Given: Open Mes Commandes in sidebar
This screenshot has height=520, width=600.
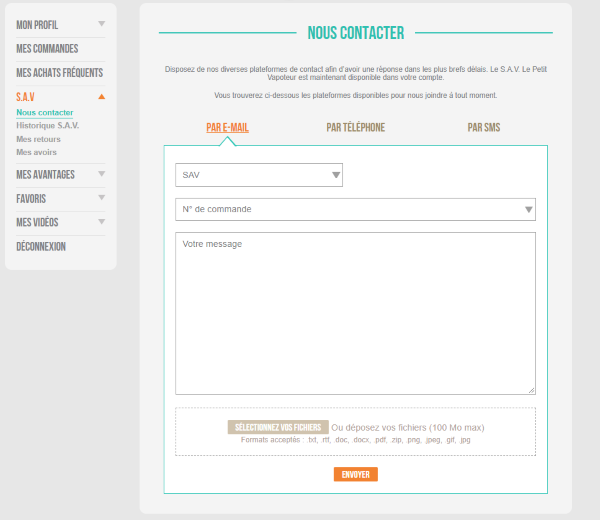Looking at the screenshot, I should point(47,49).
